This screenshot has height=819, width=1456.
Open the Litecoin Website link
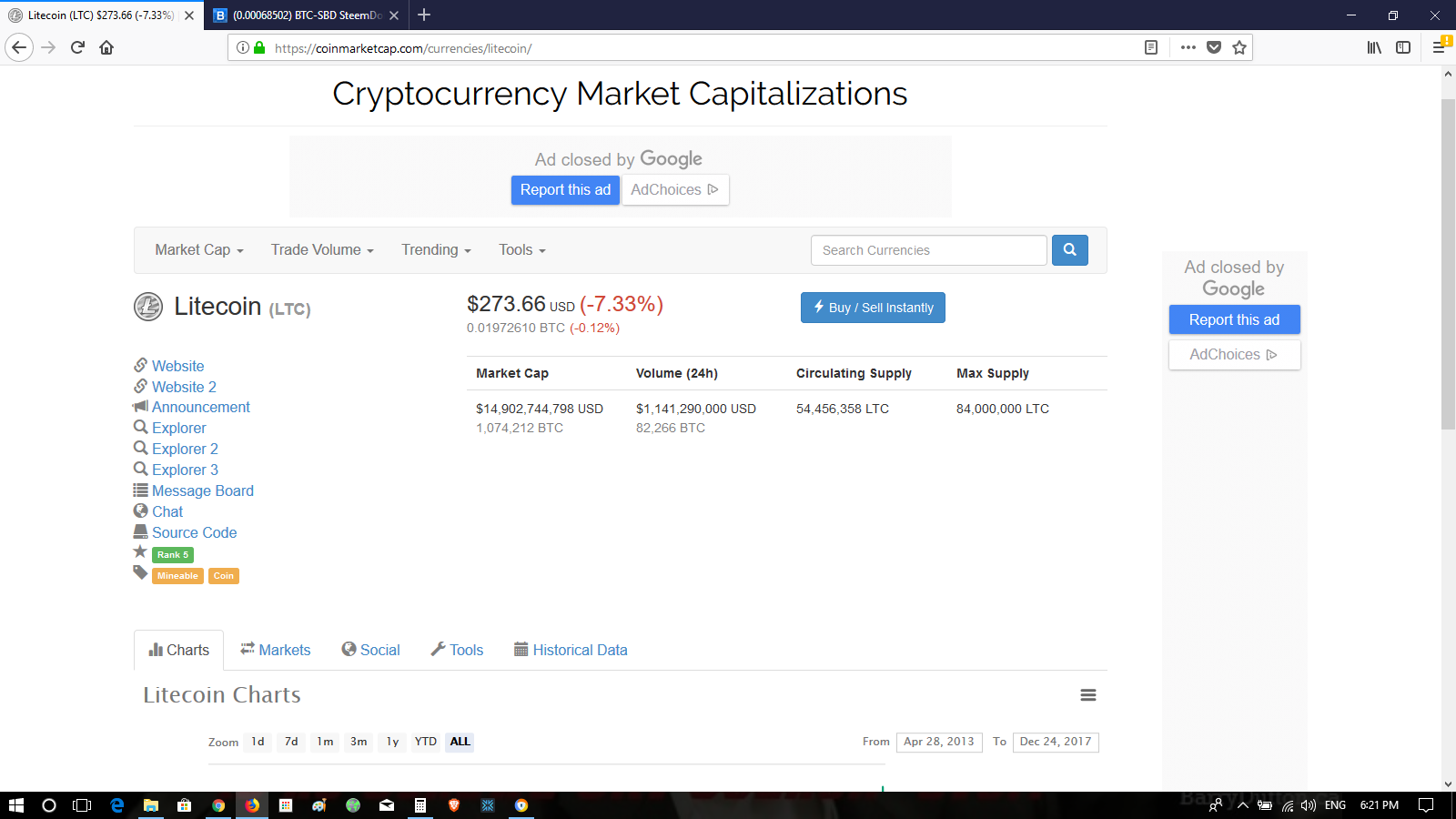coord(177,366)
